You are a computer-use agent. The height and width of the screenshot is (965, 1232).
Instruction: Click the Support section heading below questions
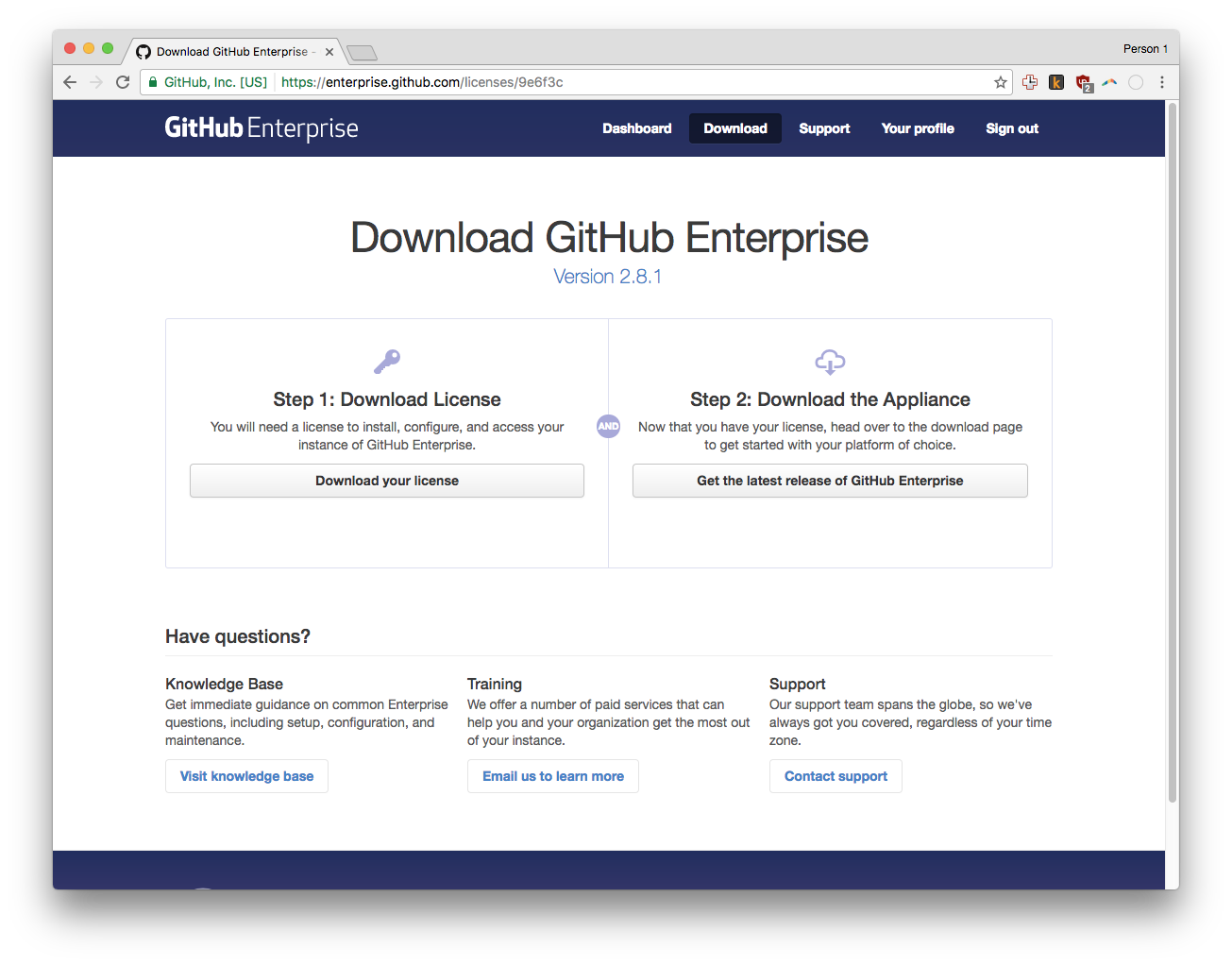[798, 684]
